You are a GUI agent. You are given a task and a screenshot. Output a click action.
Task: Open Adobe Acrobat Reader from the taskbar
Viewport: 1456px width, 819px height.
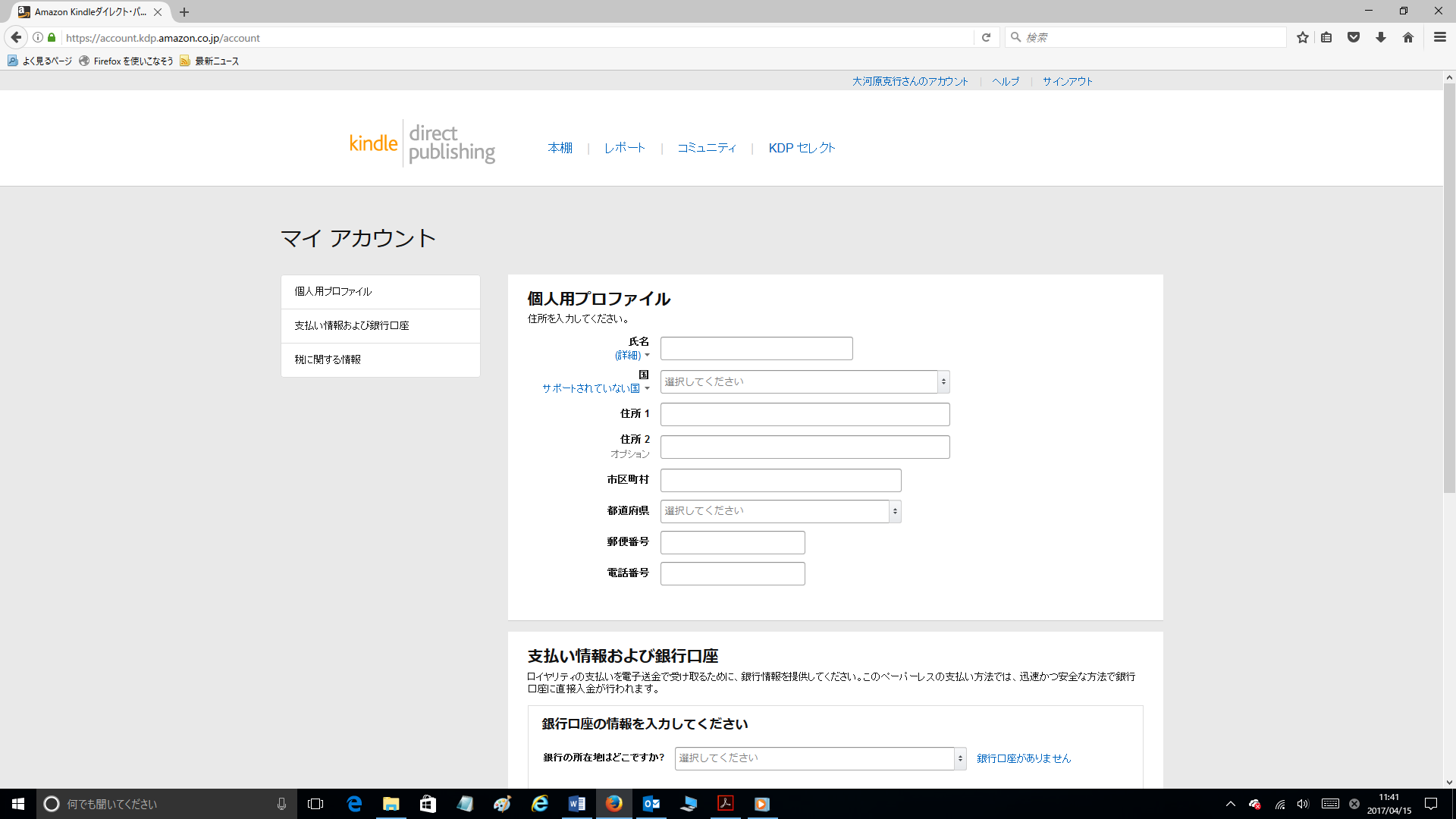[725, 804]
